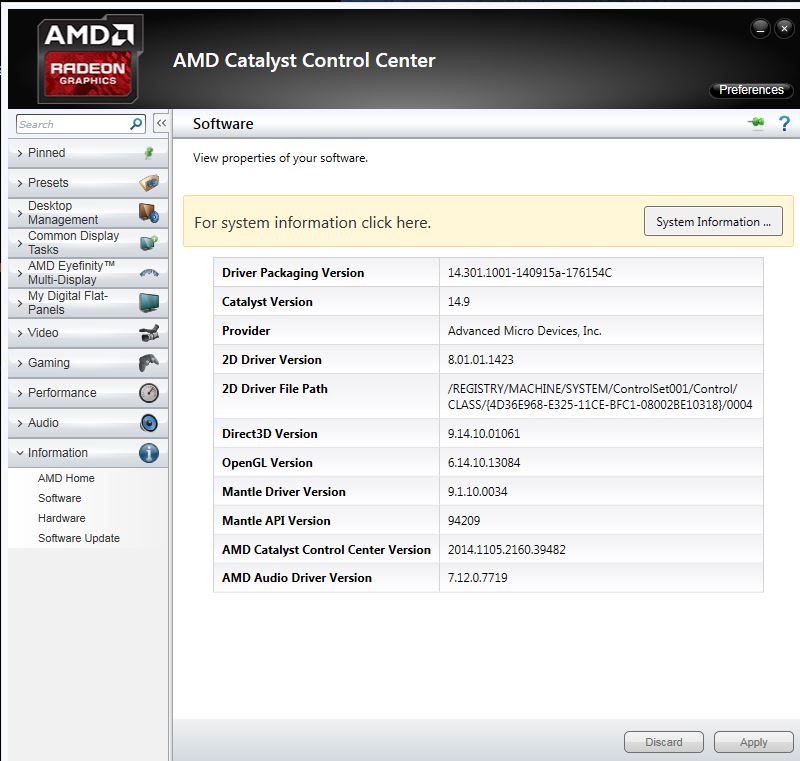Expand the Pinned section
The image size is (800, 761).
pos(88,153)
